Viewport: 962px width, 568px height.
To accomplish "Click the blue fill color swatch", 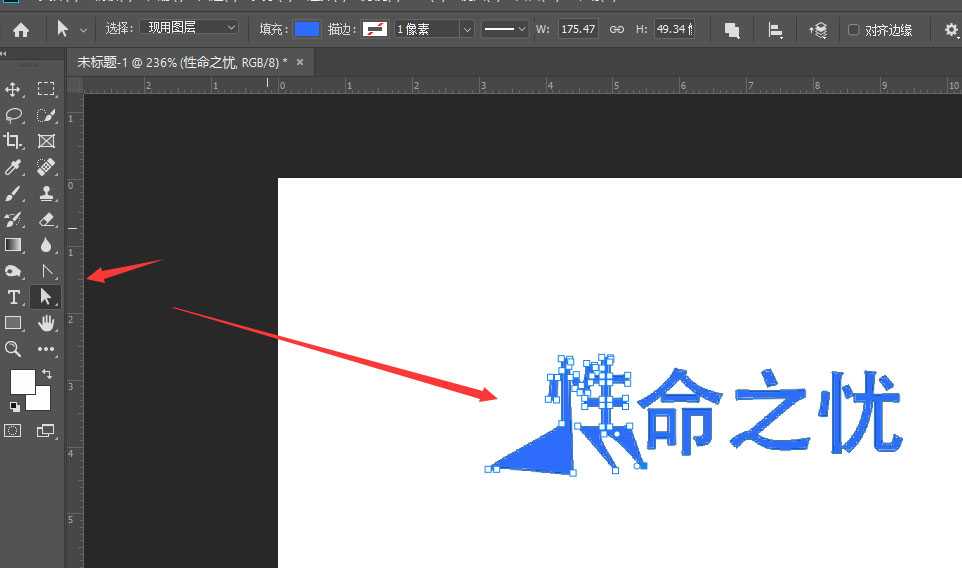I will coord(307,29).
